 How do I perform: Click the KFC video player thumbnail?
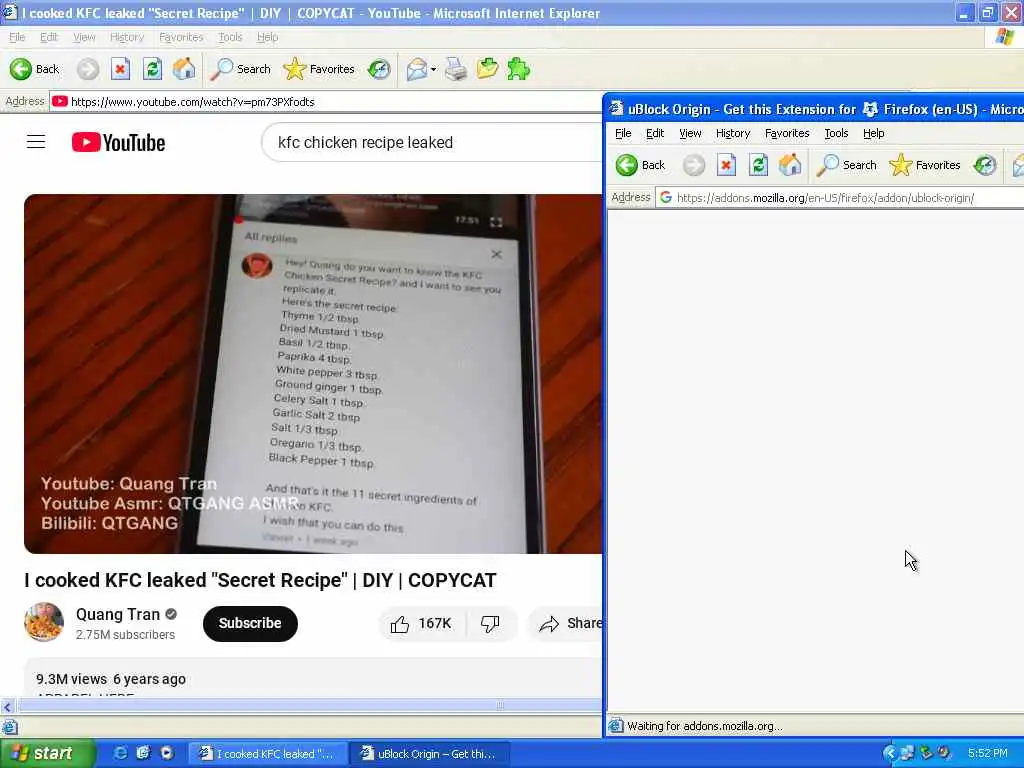(x=313, y=374)
